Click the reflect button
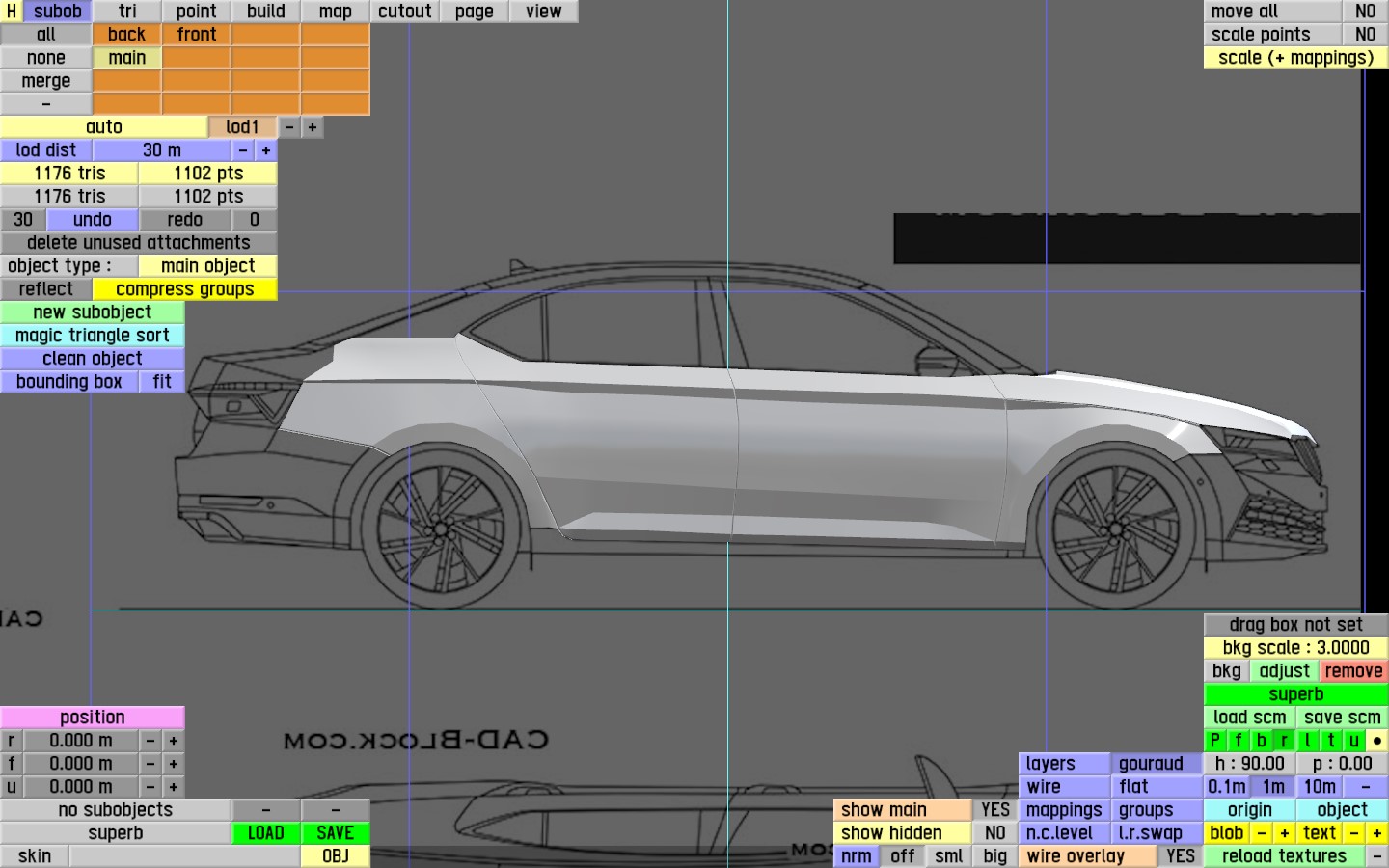Image resolution: width=1389 pixels, height=868 pixels. (x=46, y=289)
